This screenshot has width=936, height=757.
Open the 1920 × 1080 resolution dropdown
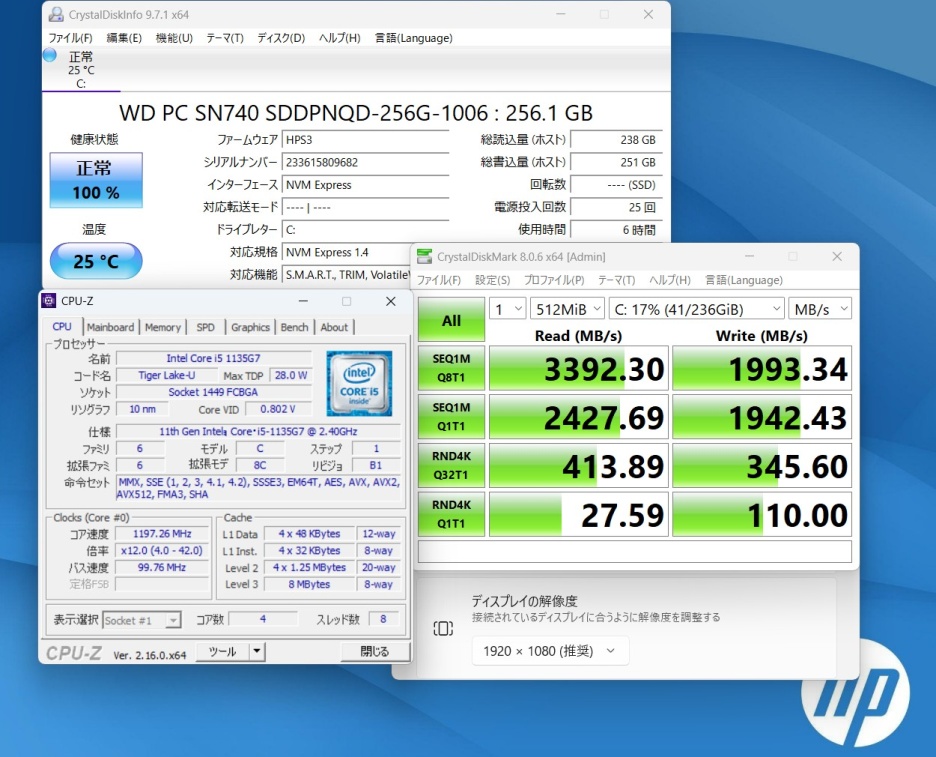pos(550,651)
